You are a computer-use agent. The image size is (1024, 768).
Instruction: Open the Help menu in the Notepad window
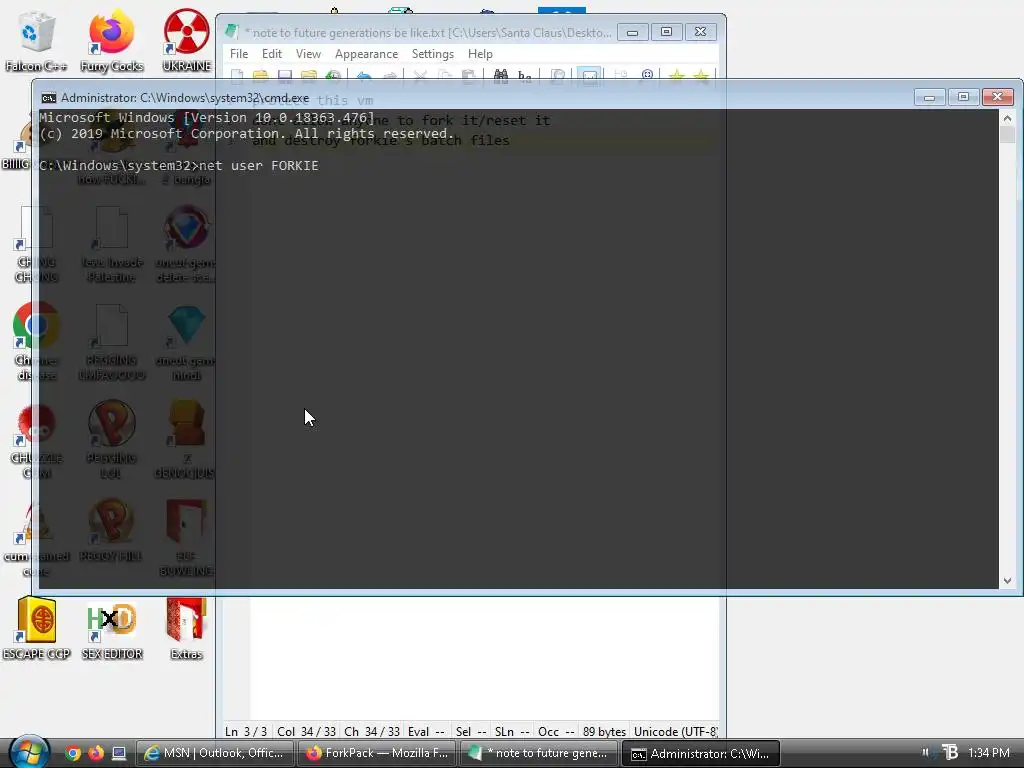tap(480, 54)
